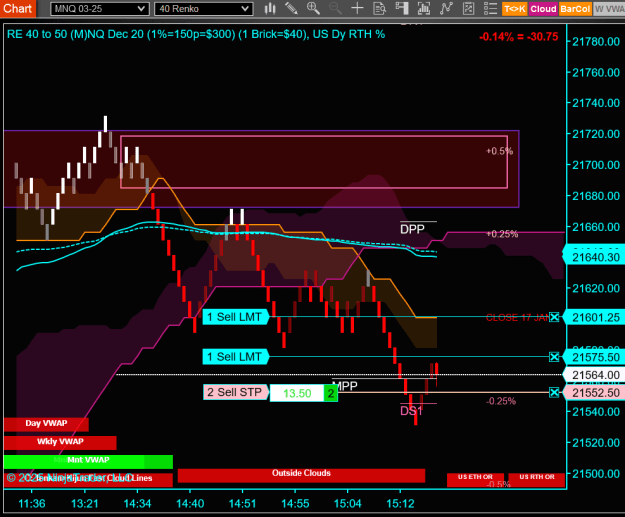Open the MNQ 03-25 instrument dropdown
The width and height of the screenshot is (625, 517).
click(100, 9)
